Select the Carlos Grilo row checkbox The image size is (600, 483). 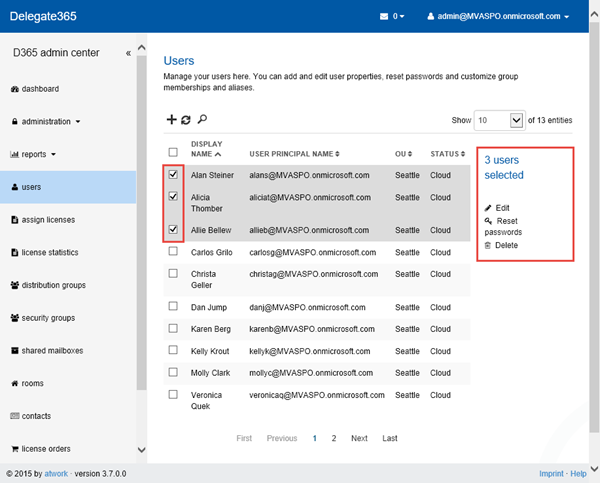click(173, 252)
